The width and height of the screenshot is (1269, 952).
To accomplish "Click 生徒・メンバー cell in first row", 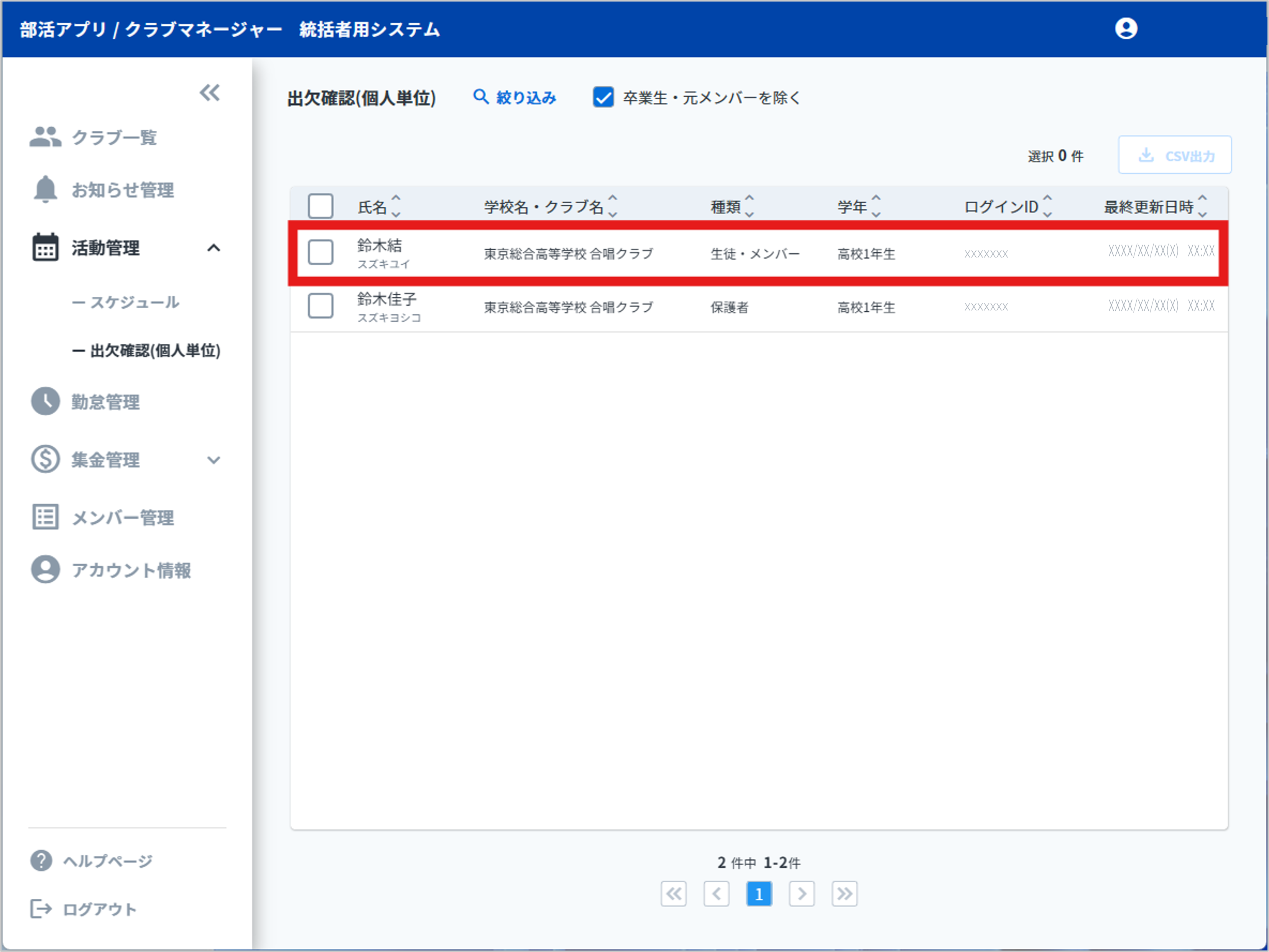I will click(x=754, y=253).
